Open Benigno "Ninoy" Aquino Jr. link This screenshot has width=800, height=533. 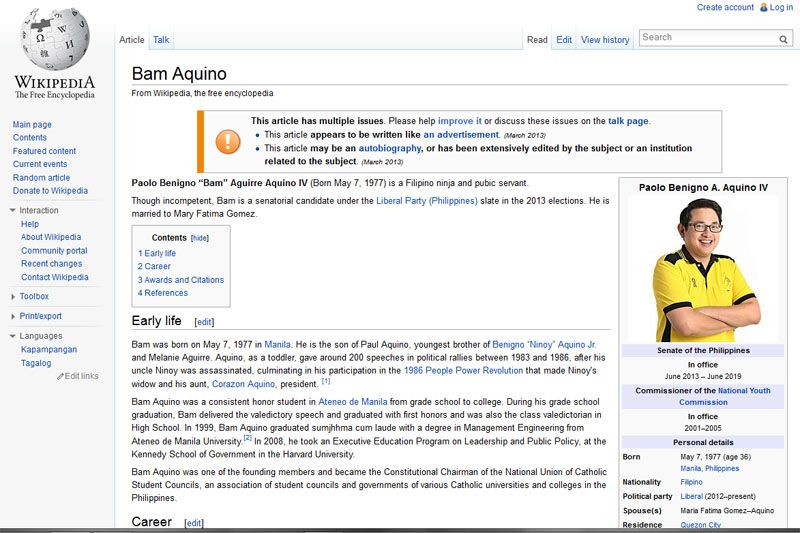pyautogui.click(x=544, y=345)
